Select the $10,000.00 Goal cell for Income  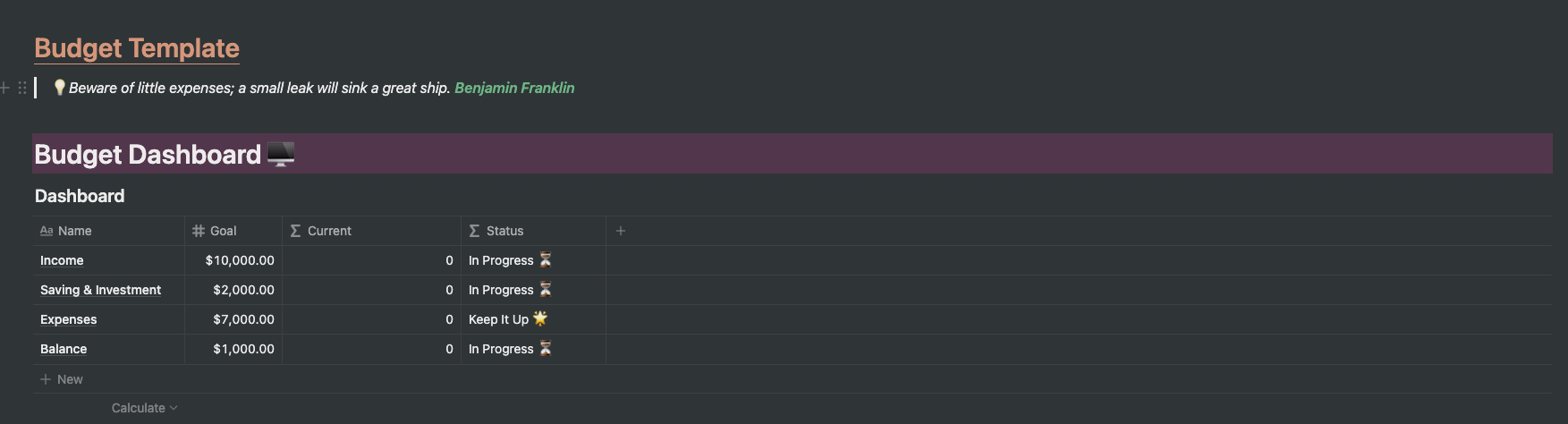(239, 260)
